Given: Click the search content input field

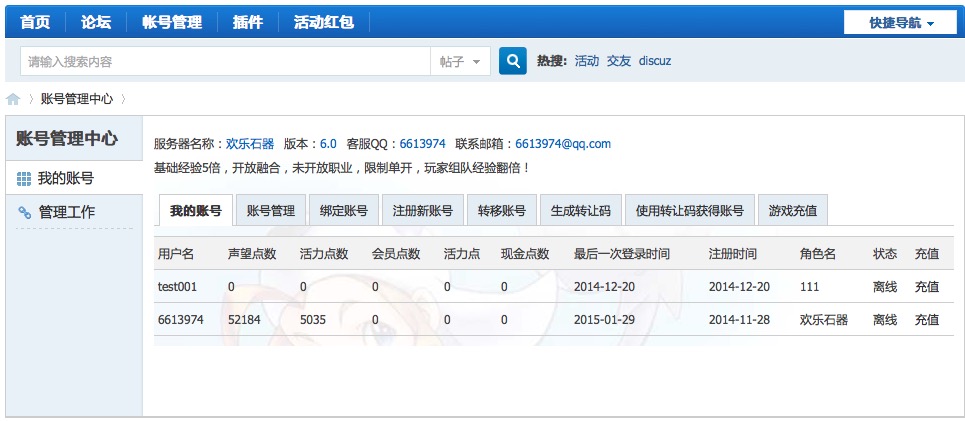Looking at the screenshot, I should click(x=225, y=61).
